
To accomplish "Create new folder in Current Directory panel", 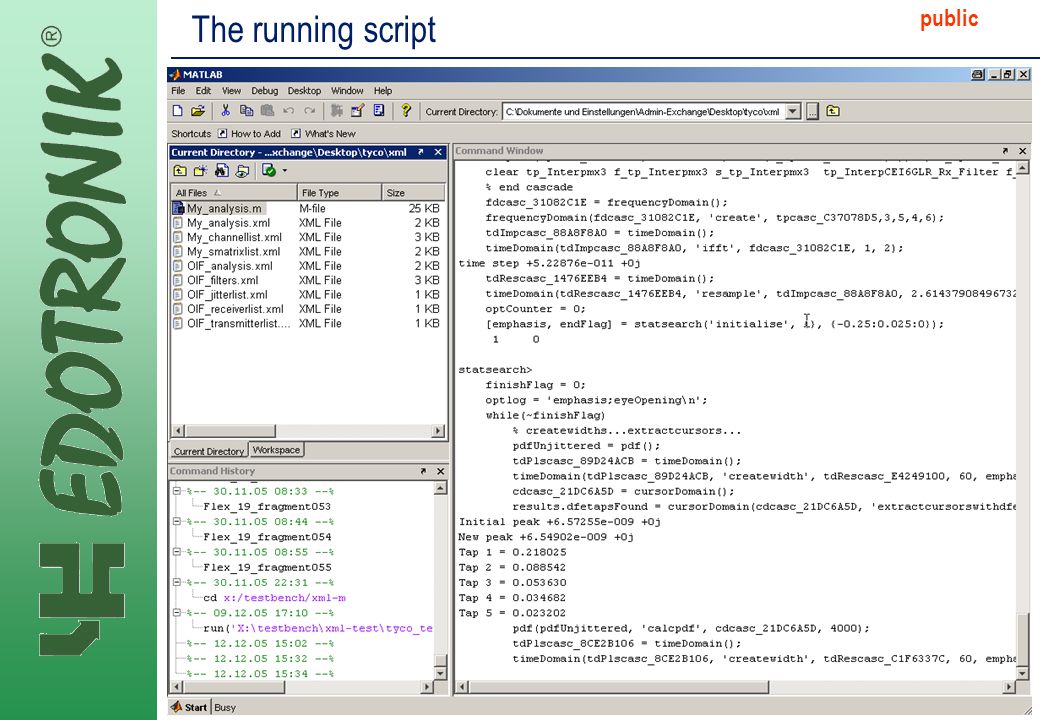I will coord(200,171).
